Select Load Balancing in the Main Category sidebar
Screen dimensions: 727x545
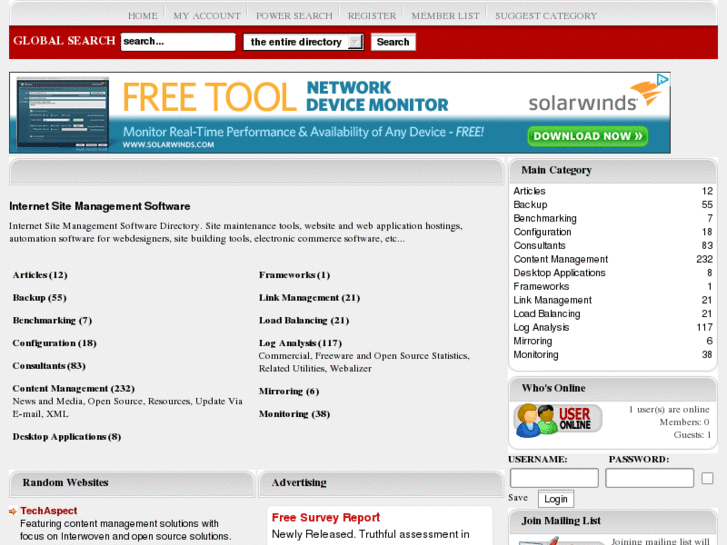[547, 314]
